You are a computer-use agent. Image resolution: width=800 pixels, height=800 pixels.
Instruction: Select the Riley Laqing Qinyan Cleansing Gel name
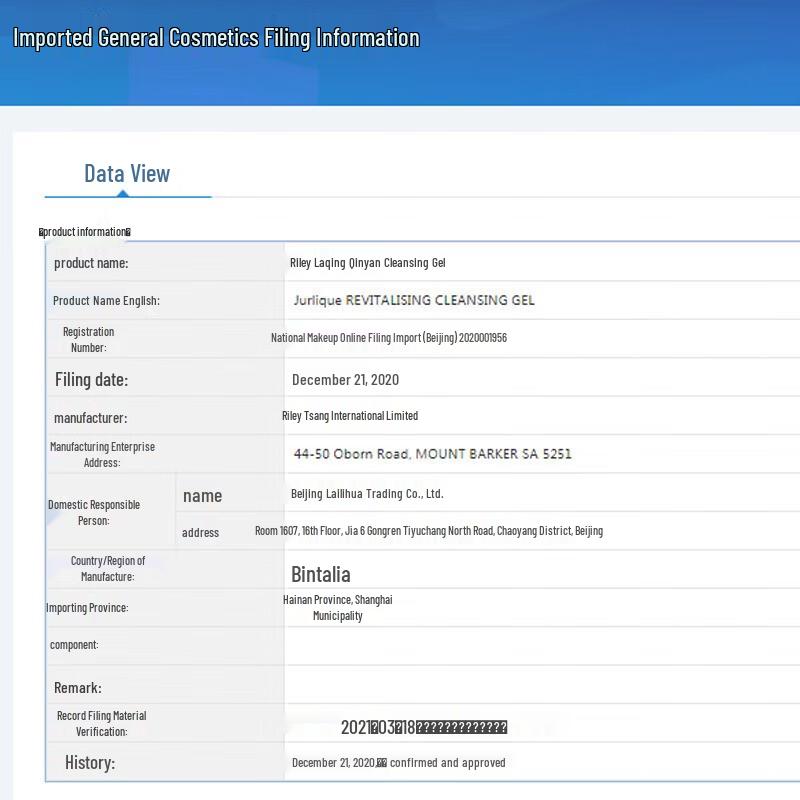click(x=367, y=263)
